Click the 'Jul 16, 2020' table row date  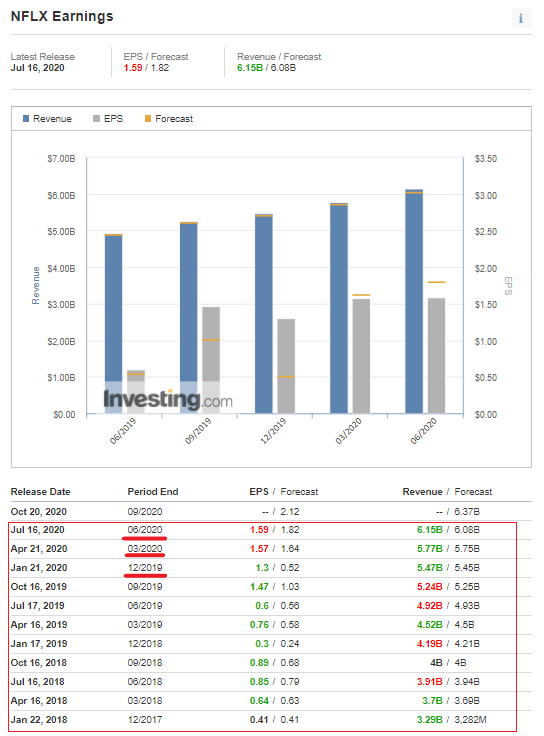[x=38, y=530]
